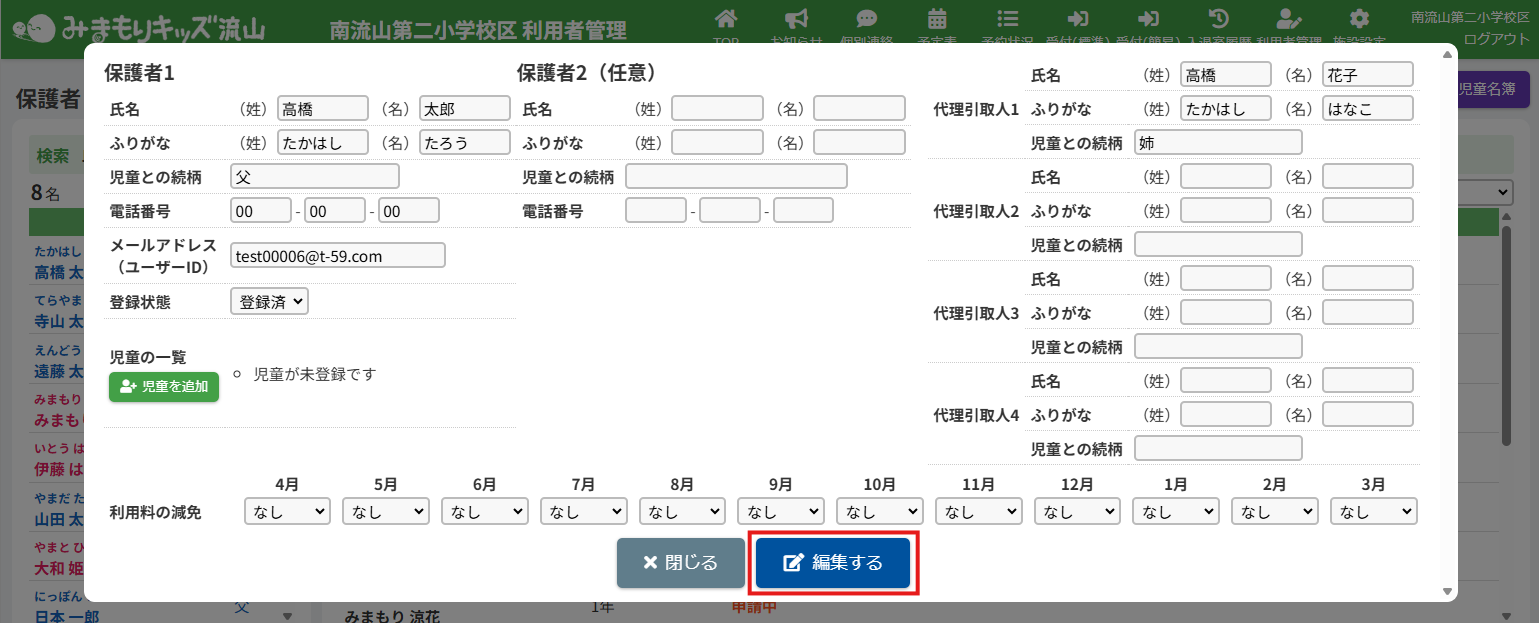Open the 施設設定 gear icon
The width and height of the screenshot is (1539, 623).
pyautogui.click(x=1358, y=20)
